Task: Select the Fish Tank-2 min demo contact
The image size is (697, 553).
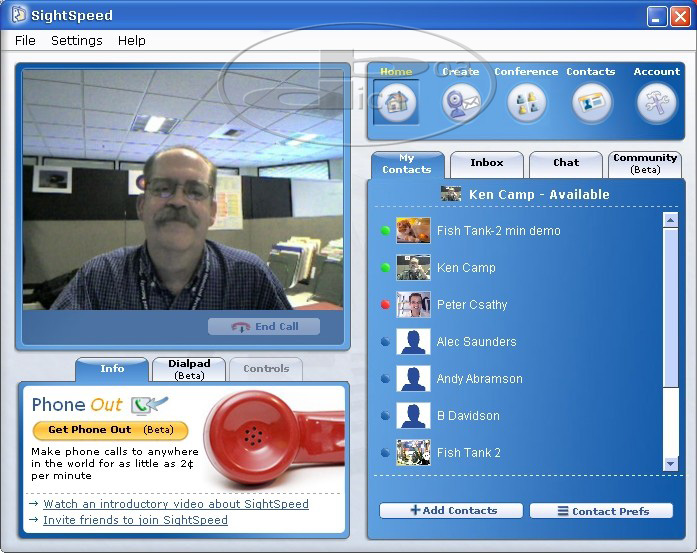Action: (x=498, y=231)
